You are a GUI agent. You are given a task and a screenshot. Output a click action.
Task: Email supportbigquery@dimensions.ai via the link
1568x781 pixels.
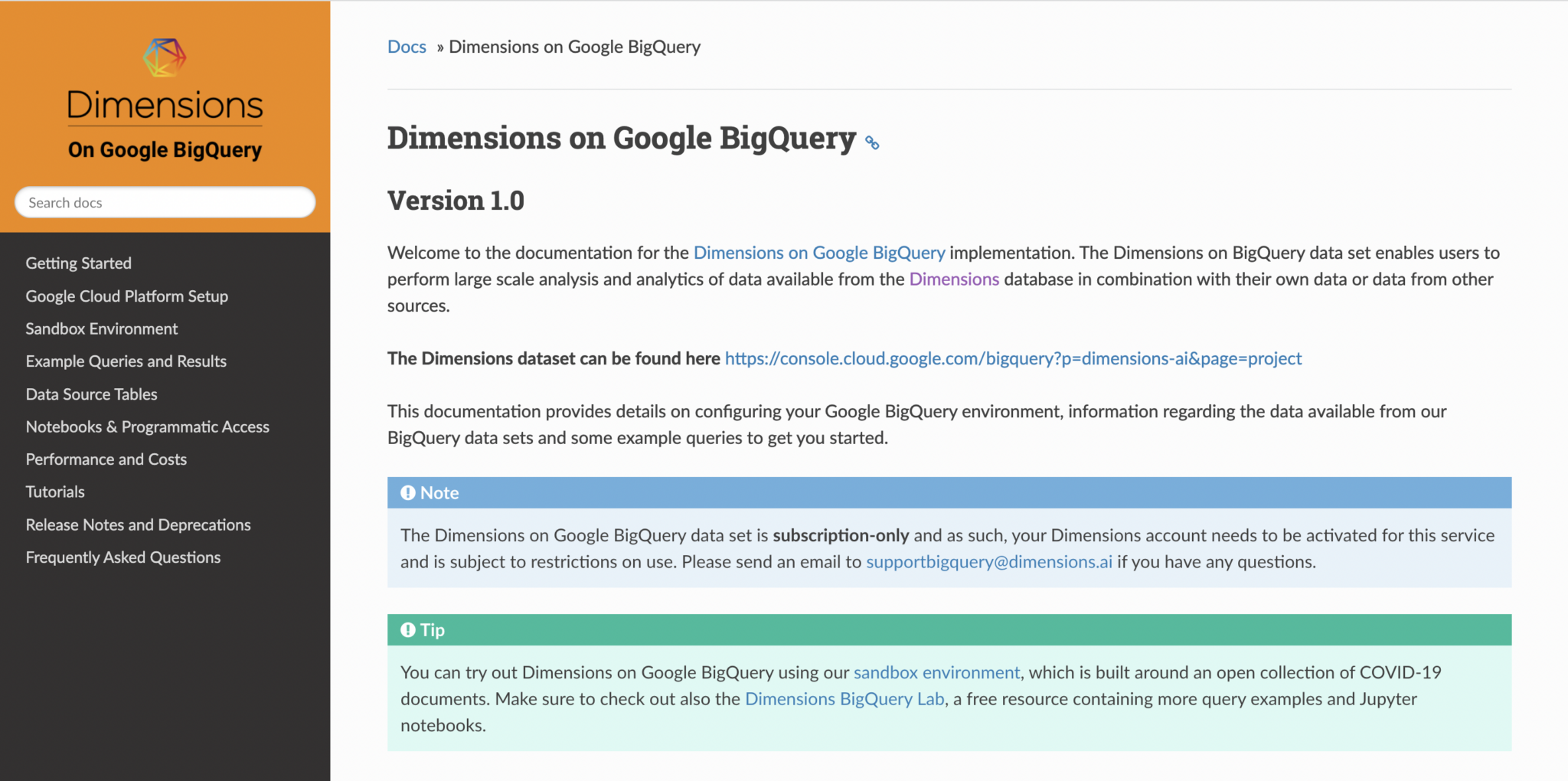click(988, 561)
